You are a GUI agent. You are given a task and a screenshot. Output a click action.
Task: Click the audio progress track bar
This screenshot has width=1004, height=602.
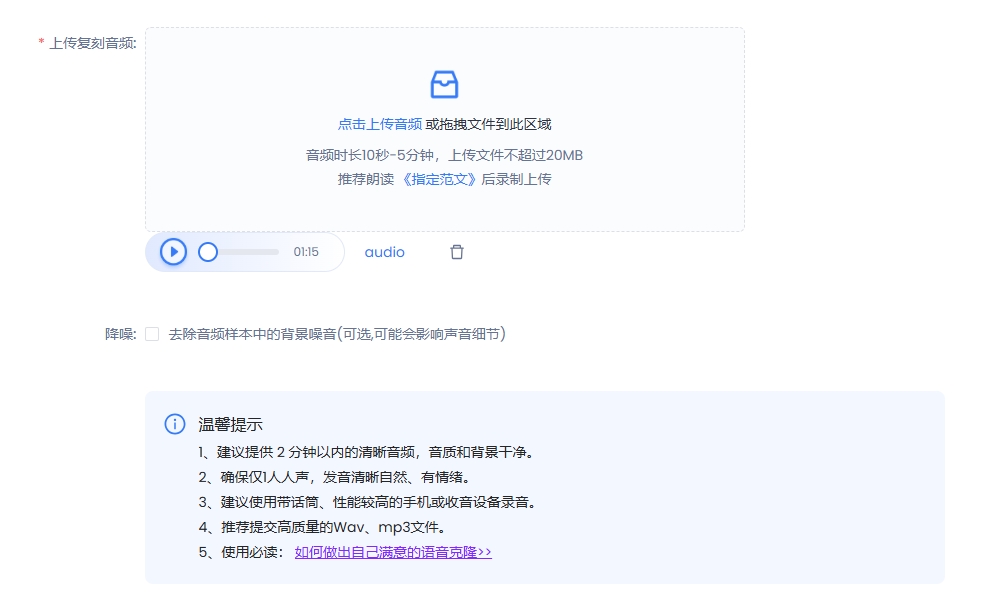[248, 252]
